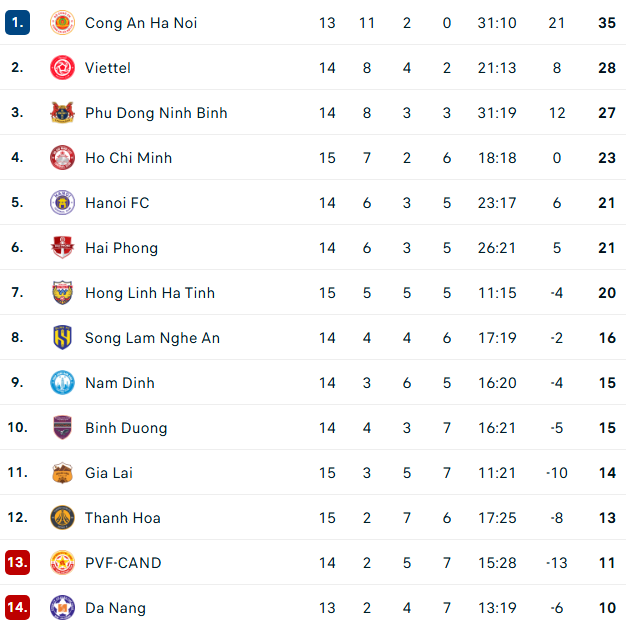Click the Nam Dinh club crest
The image size is (626, 628).
point(62,383)
